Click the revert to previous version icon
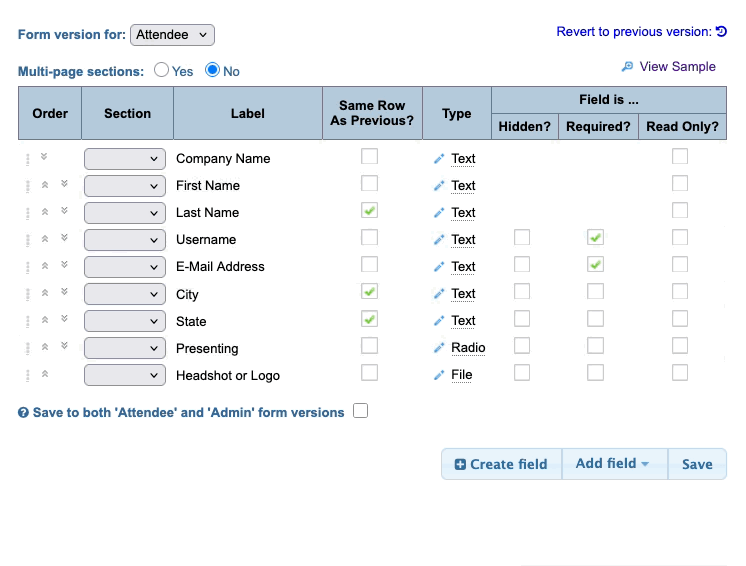Screen dimensions: 746x566 721,32
